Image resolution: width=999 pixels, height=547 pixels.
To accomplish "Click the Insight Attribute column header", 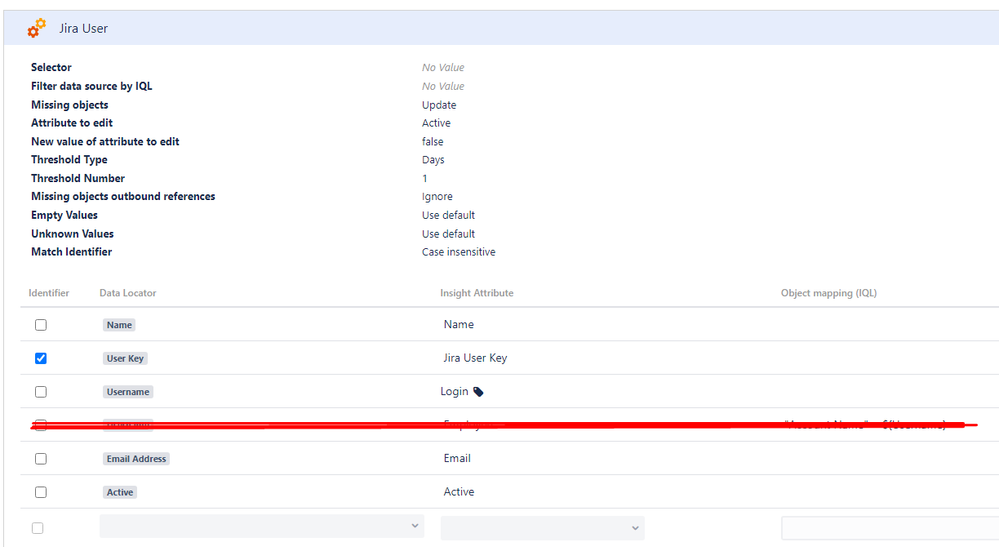I will click(x=477, y=293).
